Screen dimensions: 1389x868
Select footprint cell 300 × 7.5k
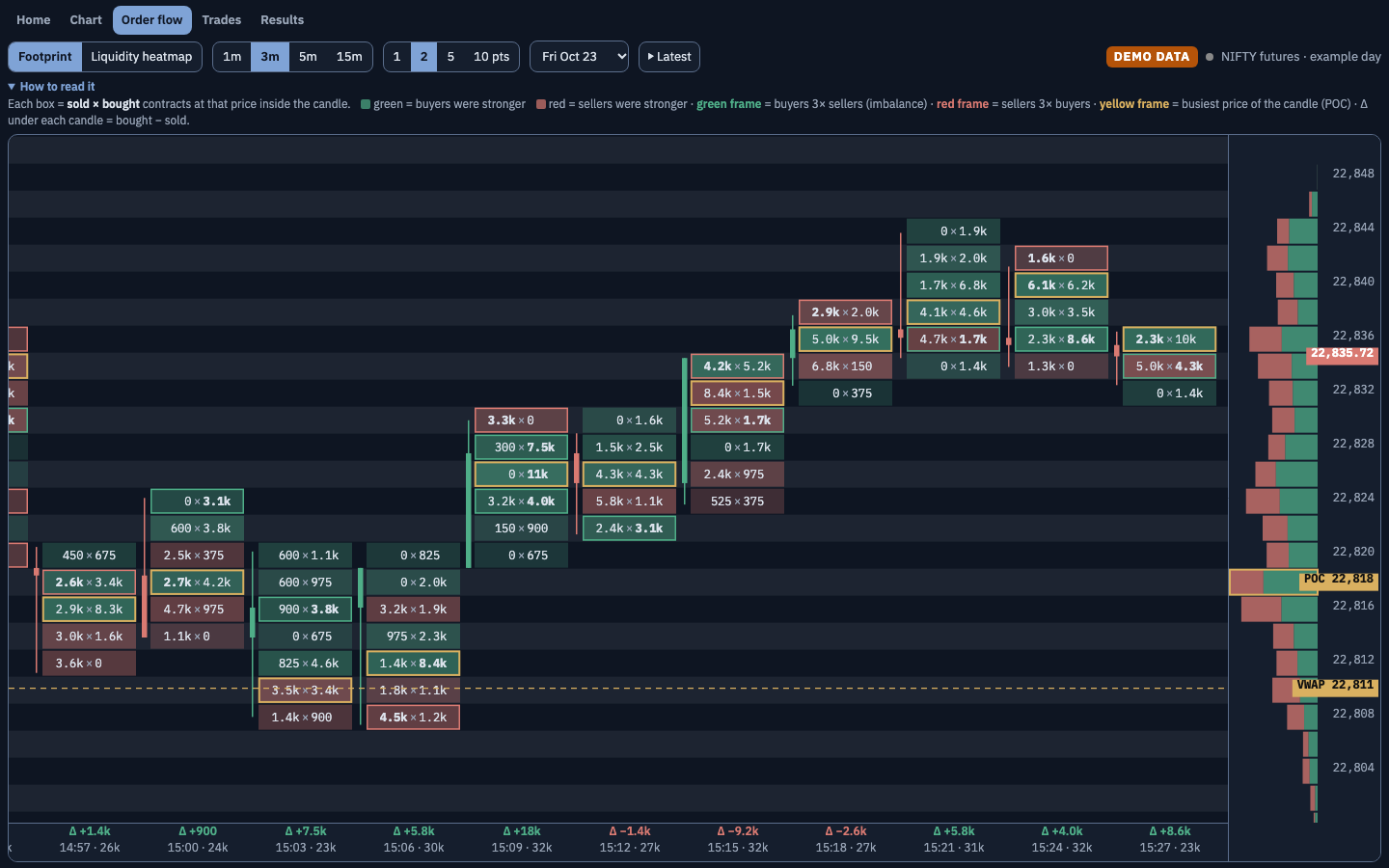coord(521,448)
